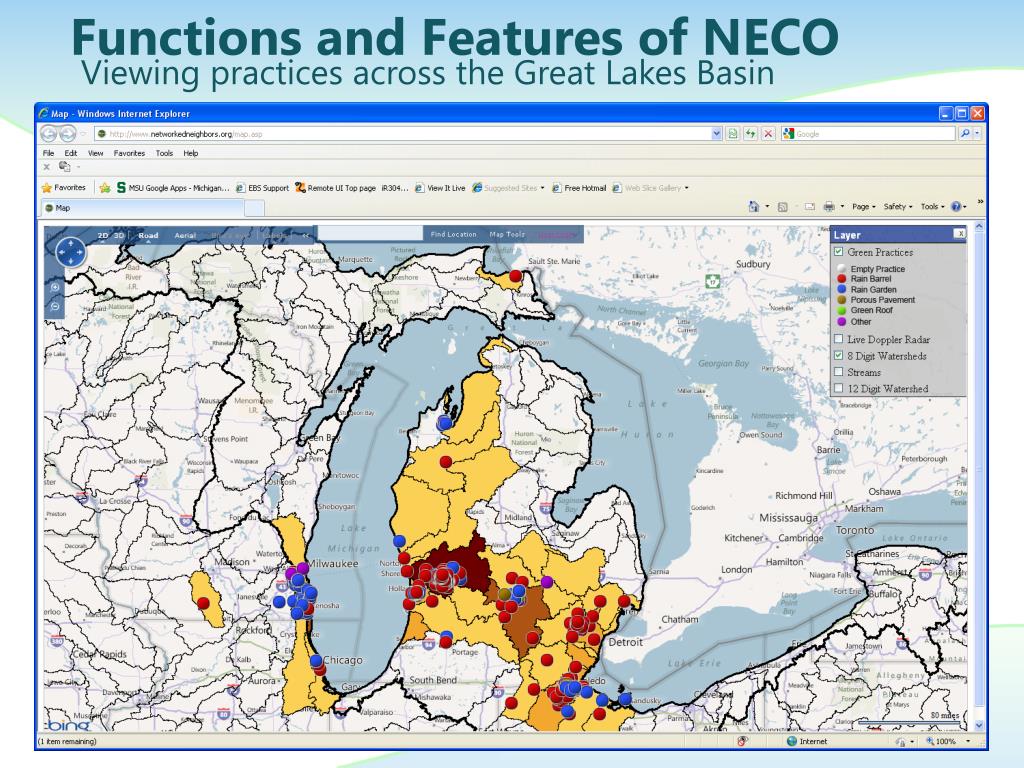Open the View menu
The width and height of the screenshot is (1024, 768).
(95, 153)
